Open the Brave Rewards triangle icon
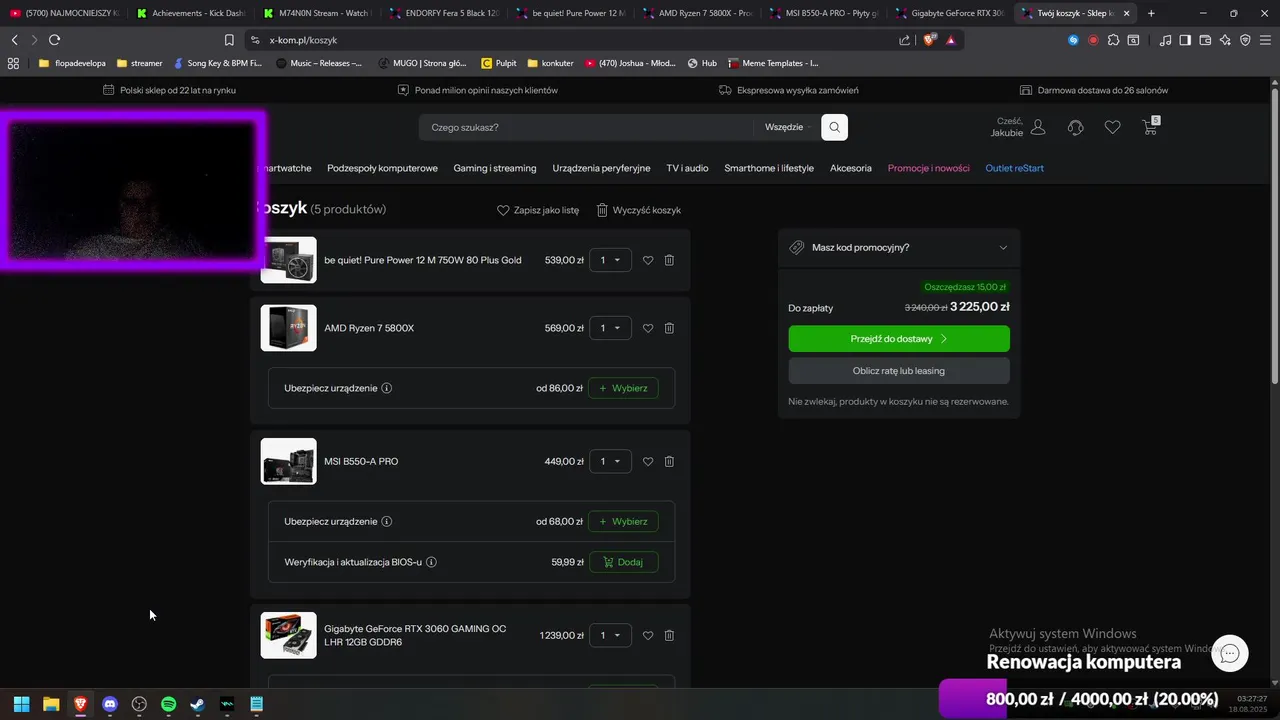 click(x=951, y=40)
